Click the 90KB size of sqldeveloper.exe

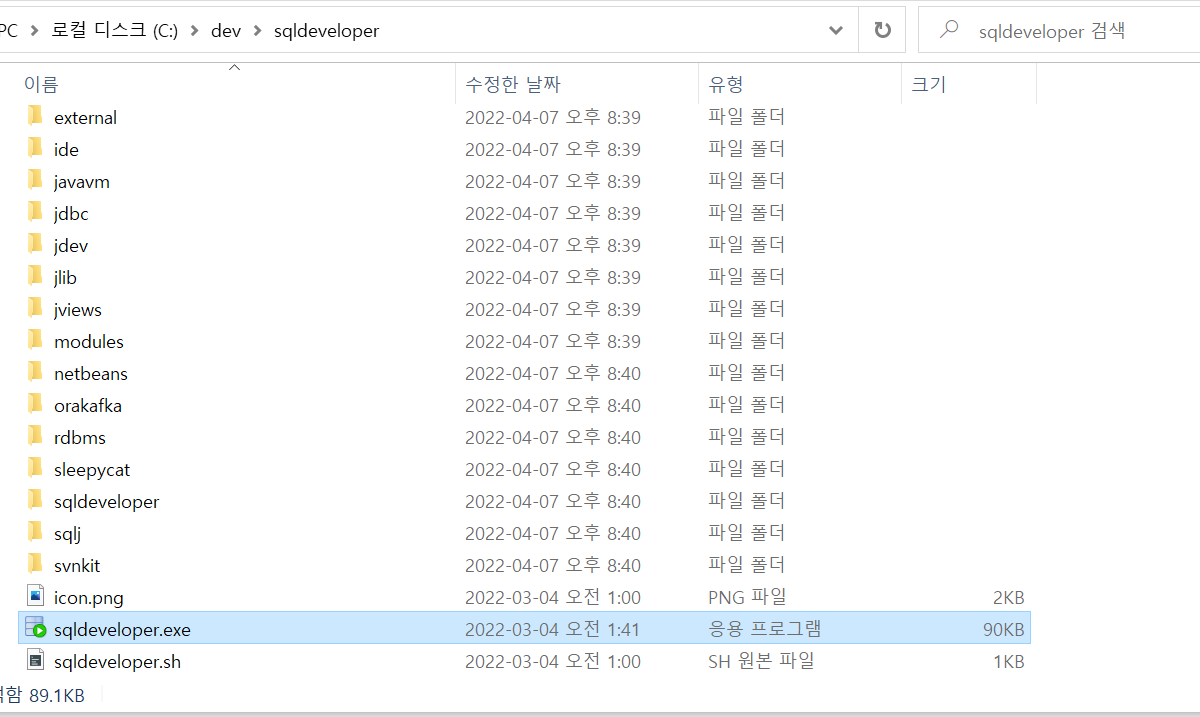1003,629
